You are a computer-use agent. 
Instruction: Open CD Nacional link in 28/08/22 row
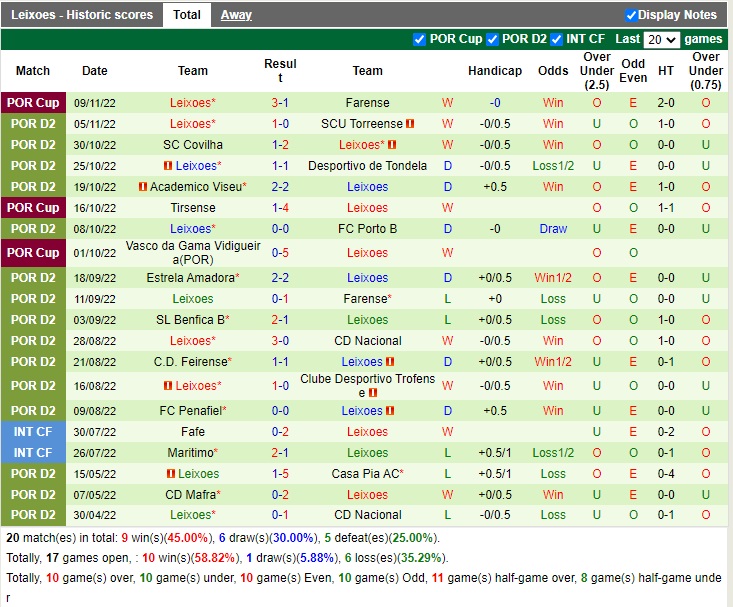coord(367,341)
